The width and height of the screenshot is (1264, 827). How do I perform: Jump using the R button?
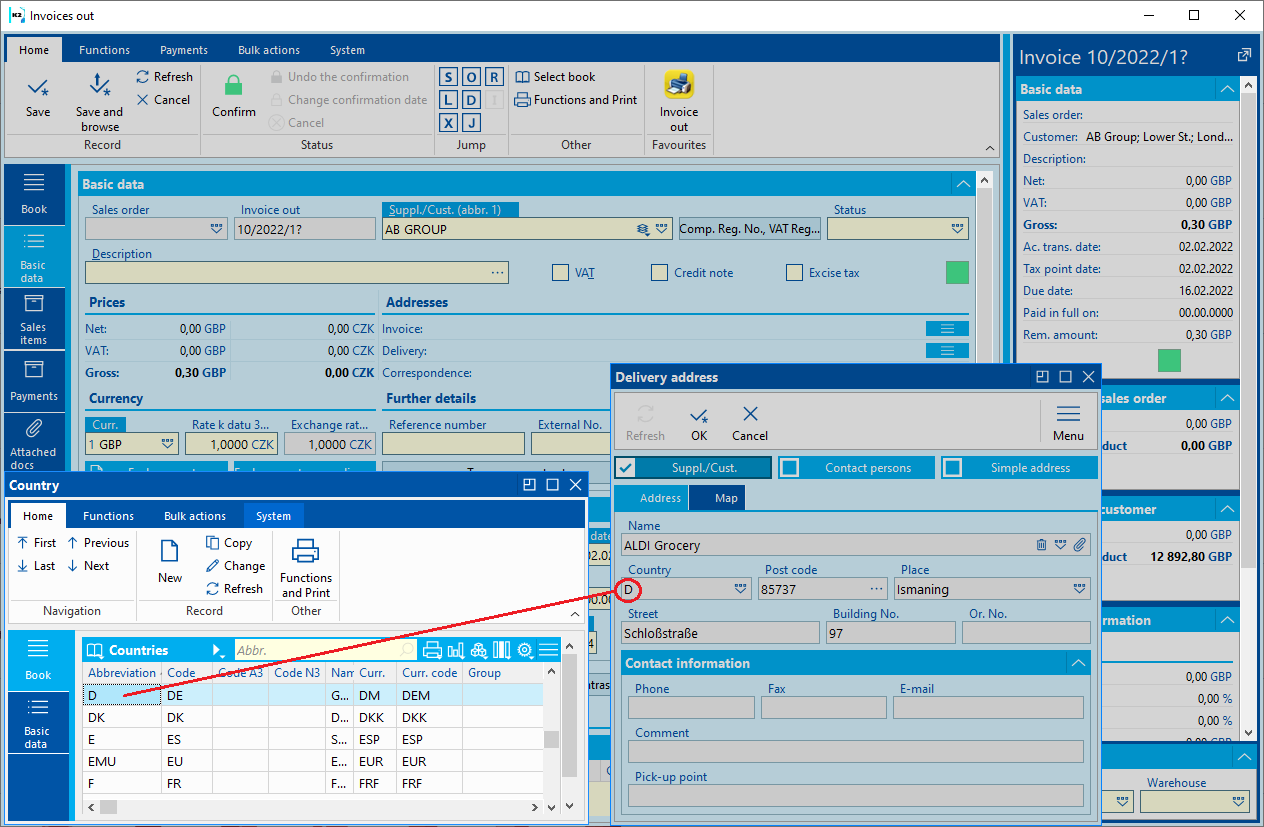click(494, 77)
